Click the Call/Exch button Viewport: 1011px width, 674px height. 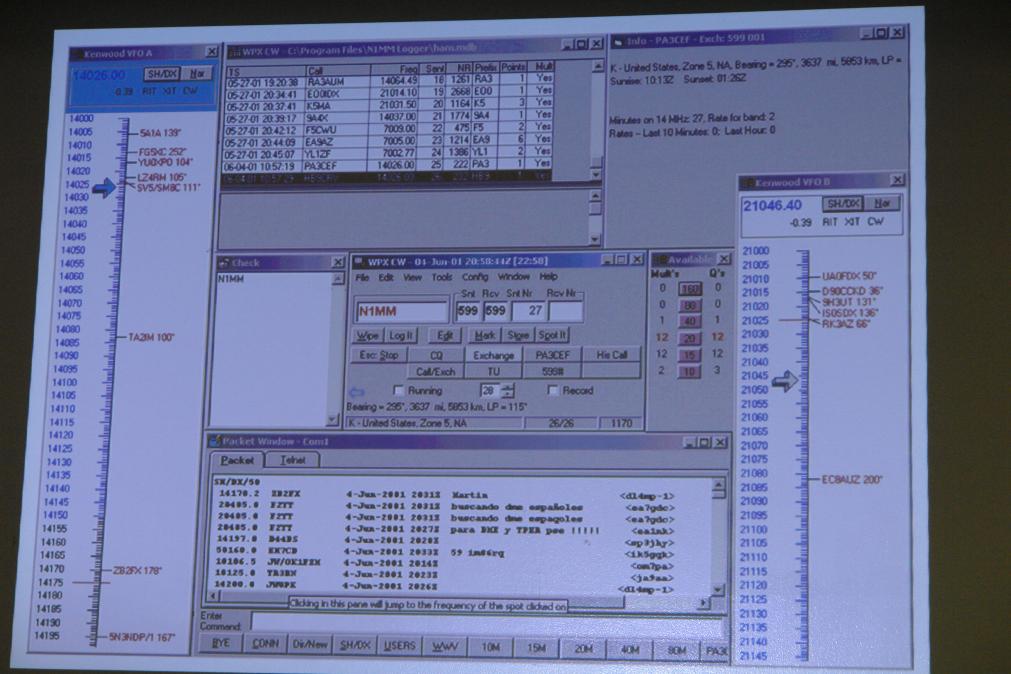coord(436,372)
